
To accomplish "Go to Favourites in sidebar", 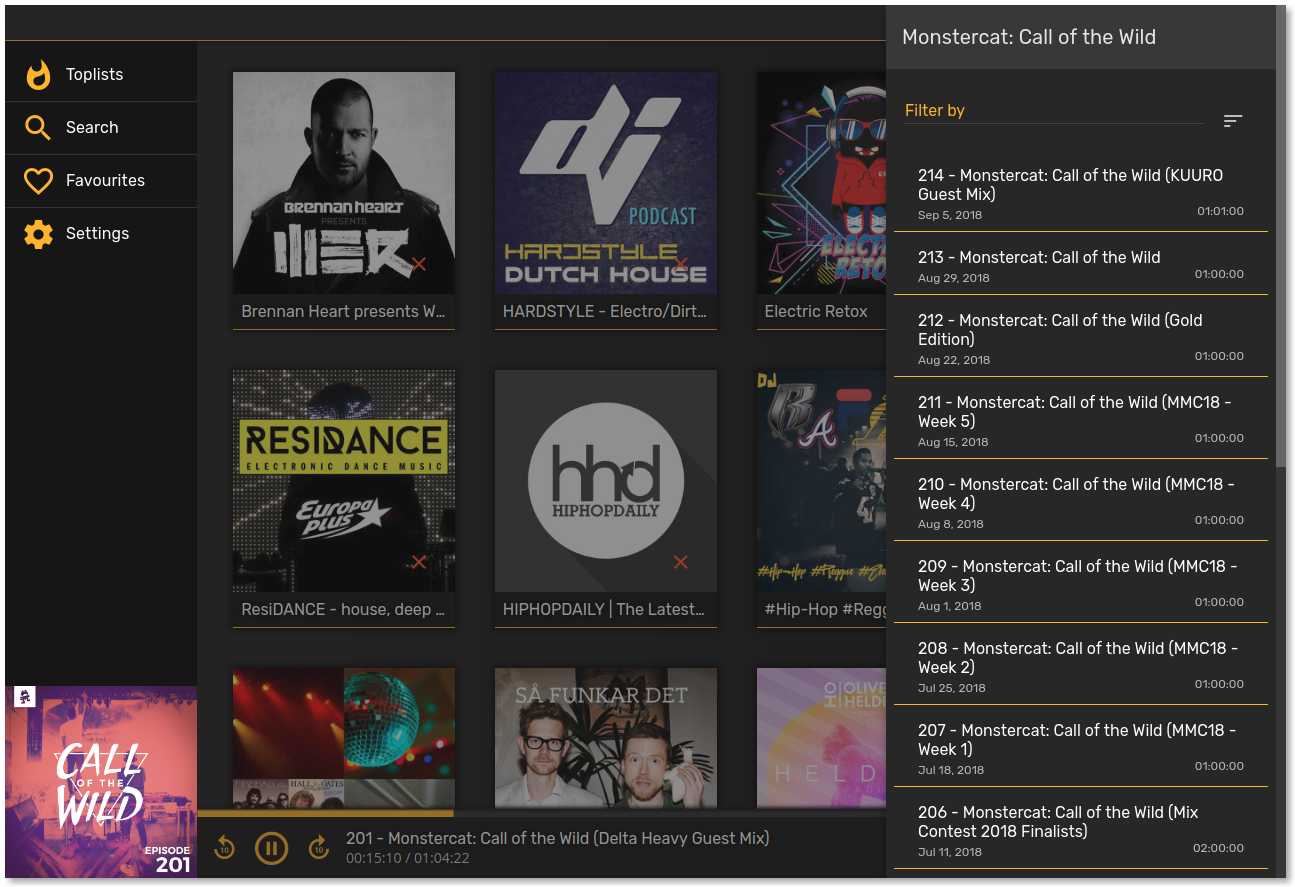I will tap(101, 181).
